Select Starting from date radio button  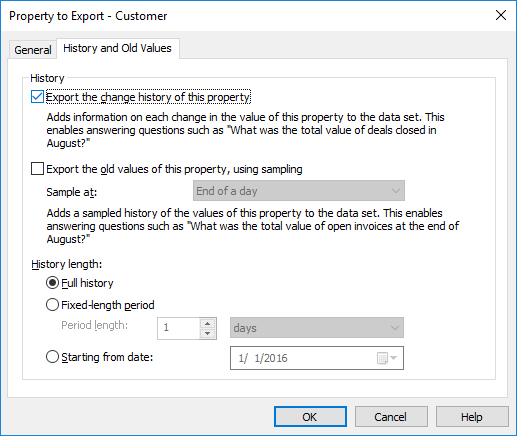(x=52, y=357)
